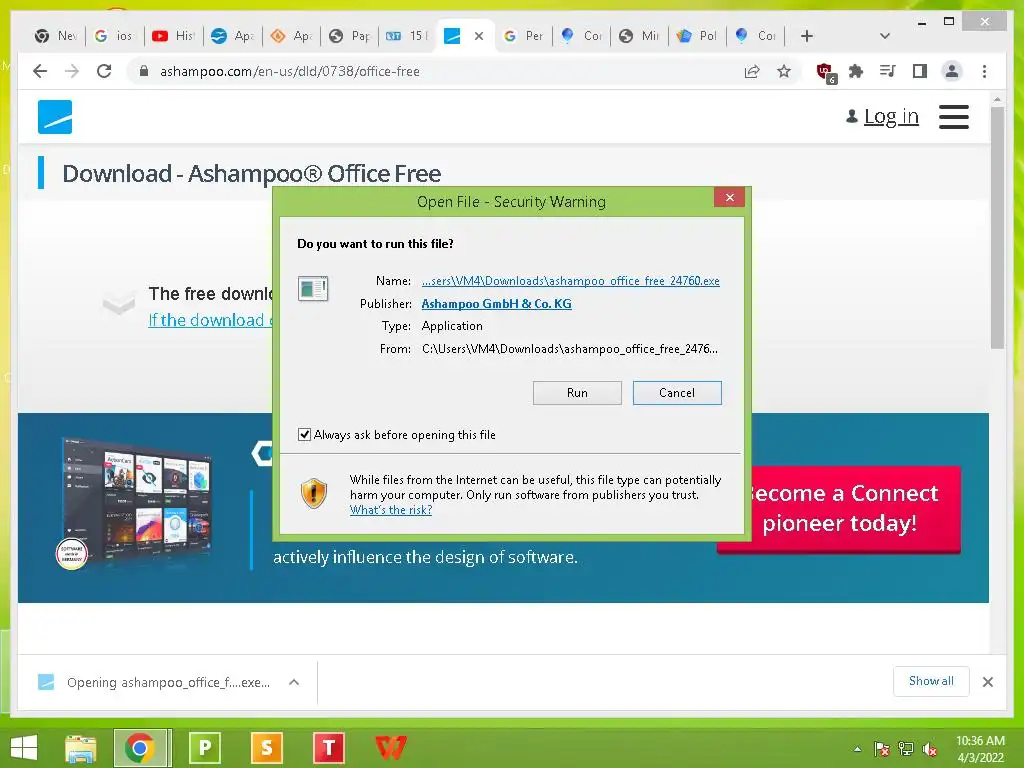Switch to the YouTube 'His' tab
The height and width of the screenshot is (768, 1024).
pos(173,36)
